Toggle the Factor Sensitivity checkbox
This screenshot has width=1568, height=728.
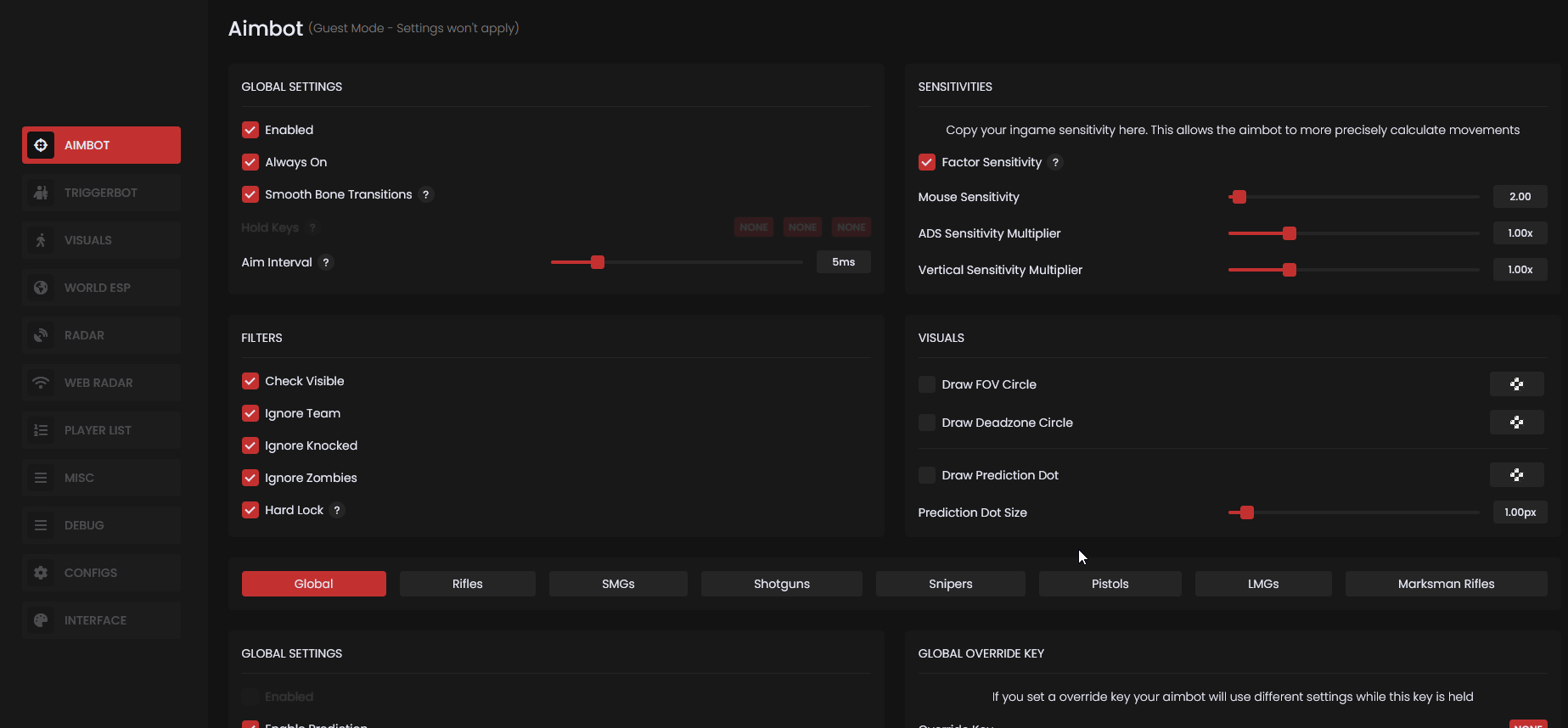927,162
